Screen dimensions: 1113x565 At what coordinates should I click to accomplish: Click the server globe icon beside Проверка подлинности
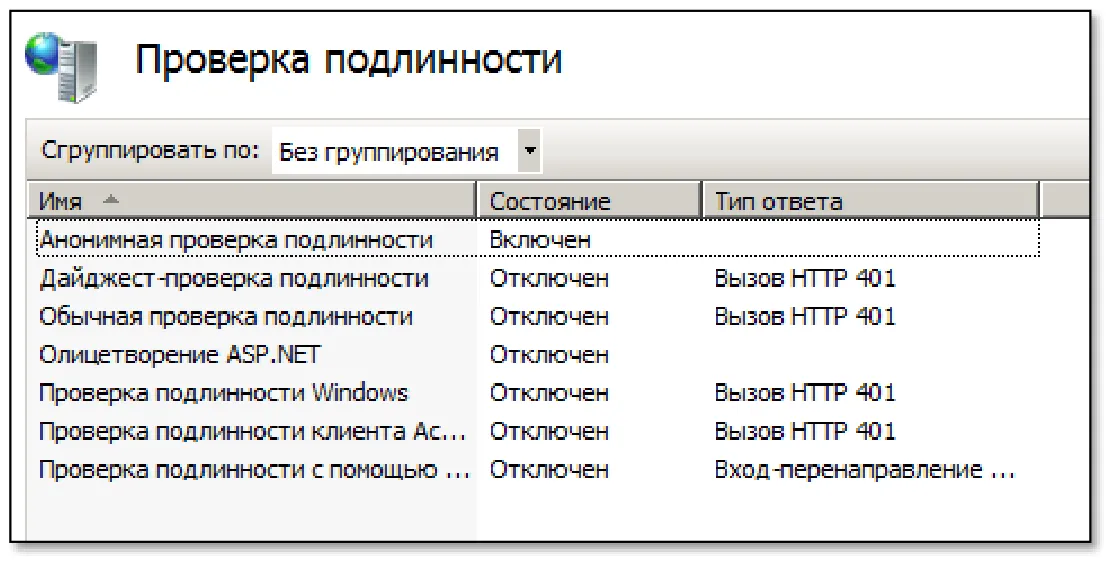point(60,66)
